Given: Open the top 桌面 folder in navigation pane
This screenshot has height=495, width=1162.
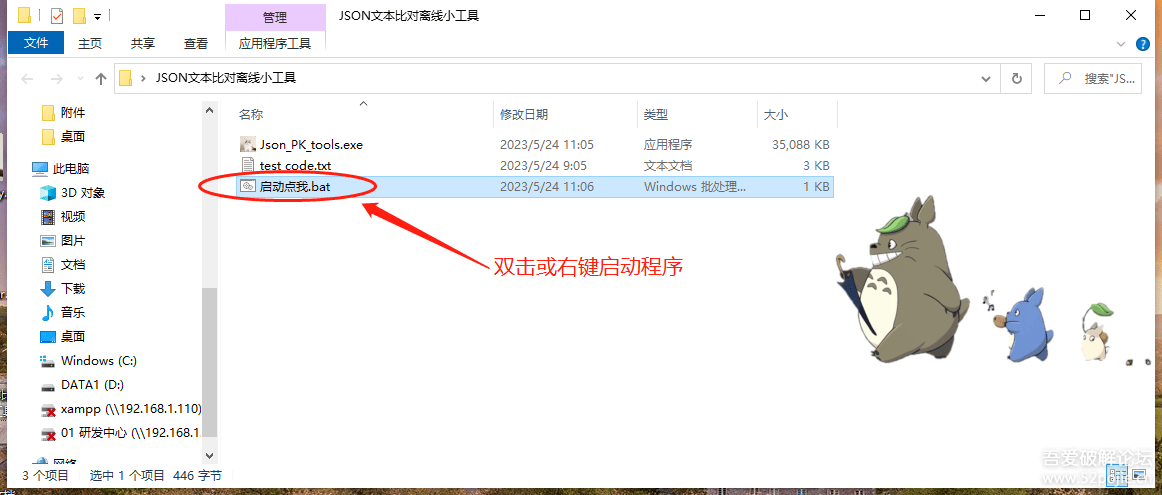Looking at the screenshot, I should (73, 136).
